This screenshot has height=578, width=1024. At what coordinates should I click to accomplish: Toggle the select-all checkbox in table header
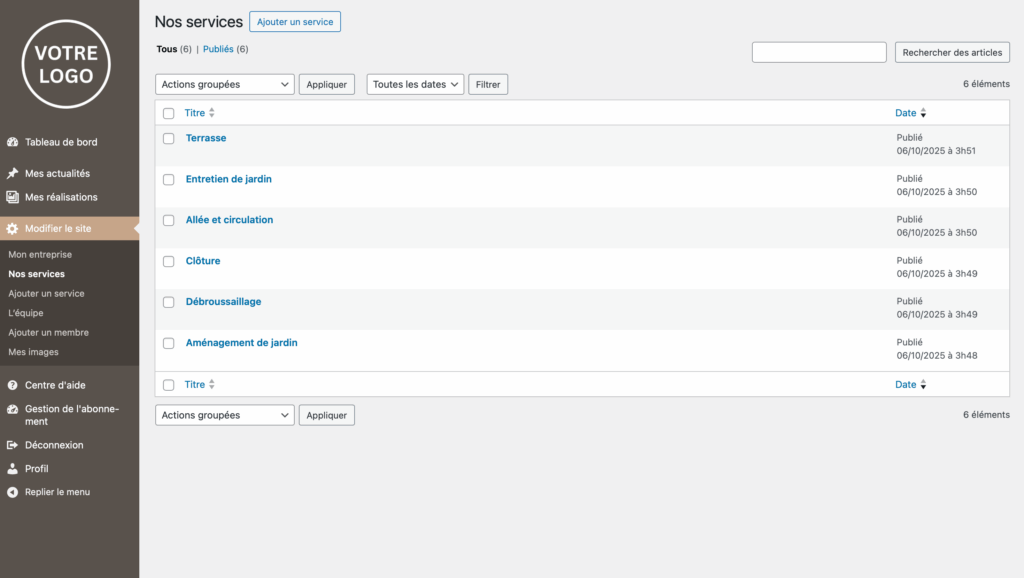pos(169,114)
